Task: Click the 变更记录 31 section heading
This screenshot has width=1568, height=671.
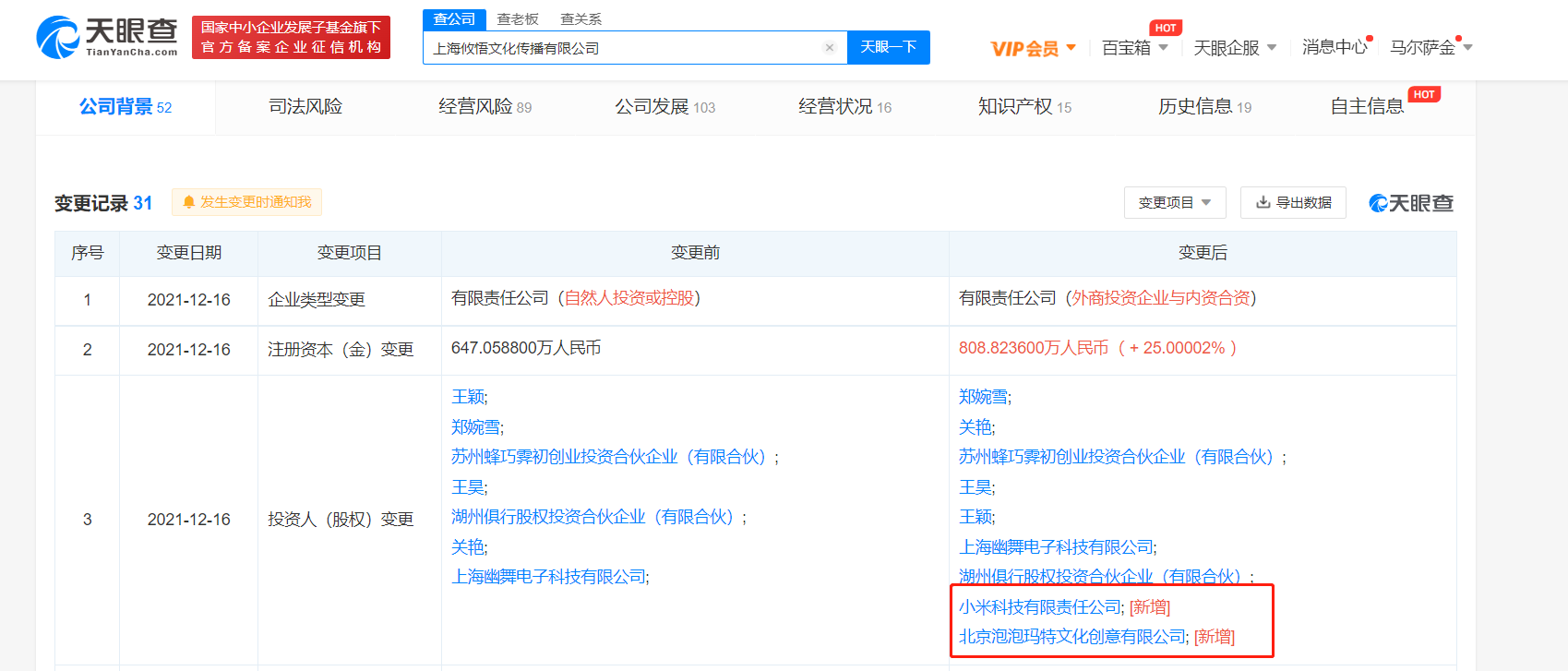Action: pyautogui.click(x=103, y=203)
